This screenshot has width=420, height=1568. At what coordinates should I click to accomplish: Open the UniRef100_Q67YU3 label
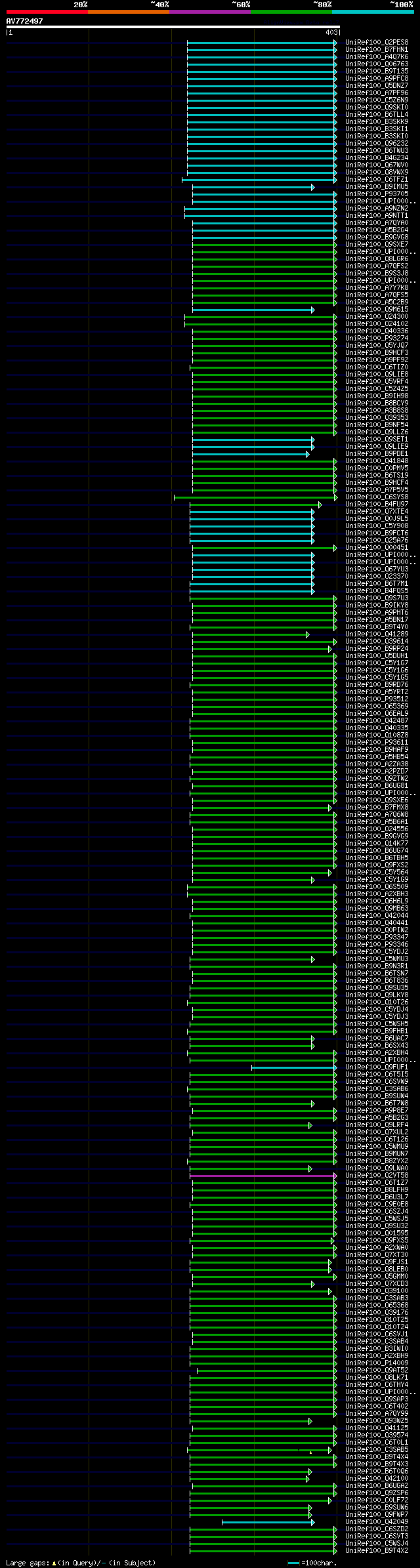[377, 569]
